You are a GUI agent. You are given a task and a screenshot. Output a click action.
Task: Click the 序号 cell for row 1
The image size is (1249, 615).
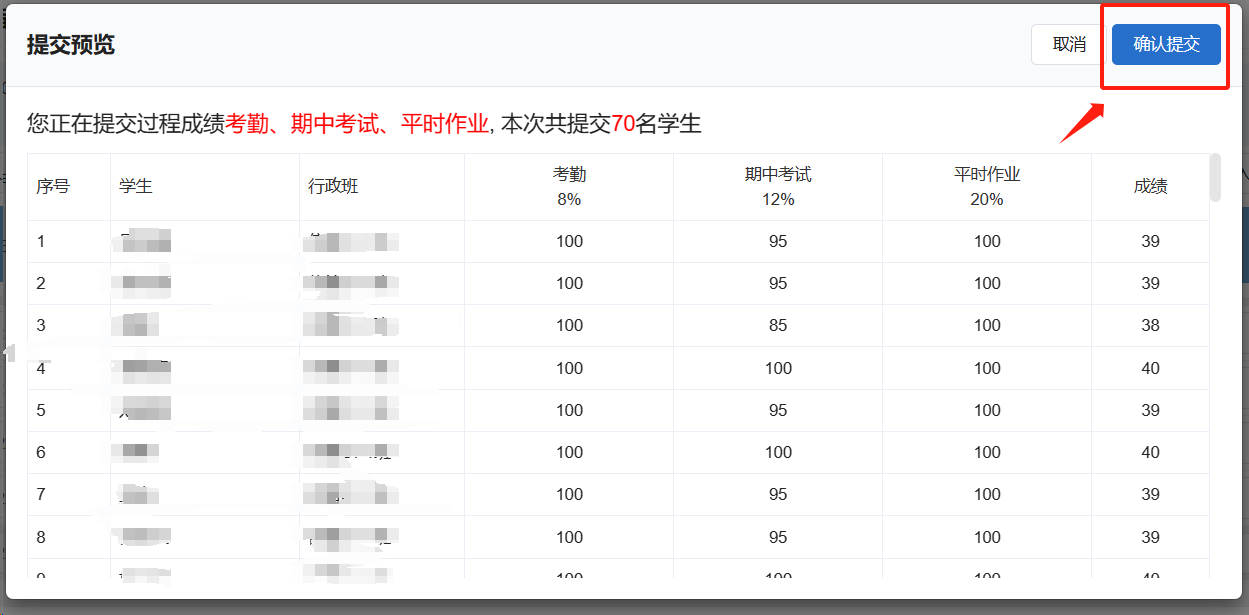[x=41, y=241]
